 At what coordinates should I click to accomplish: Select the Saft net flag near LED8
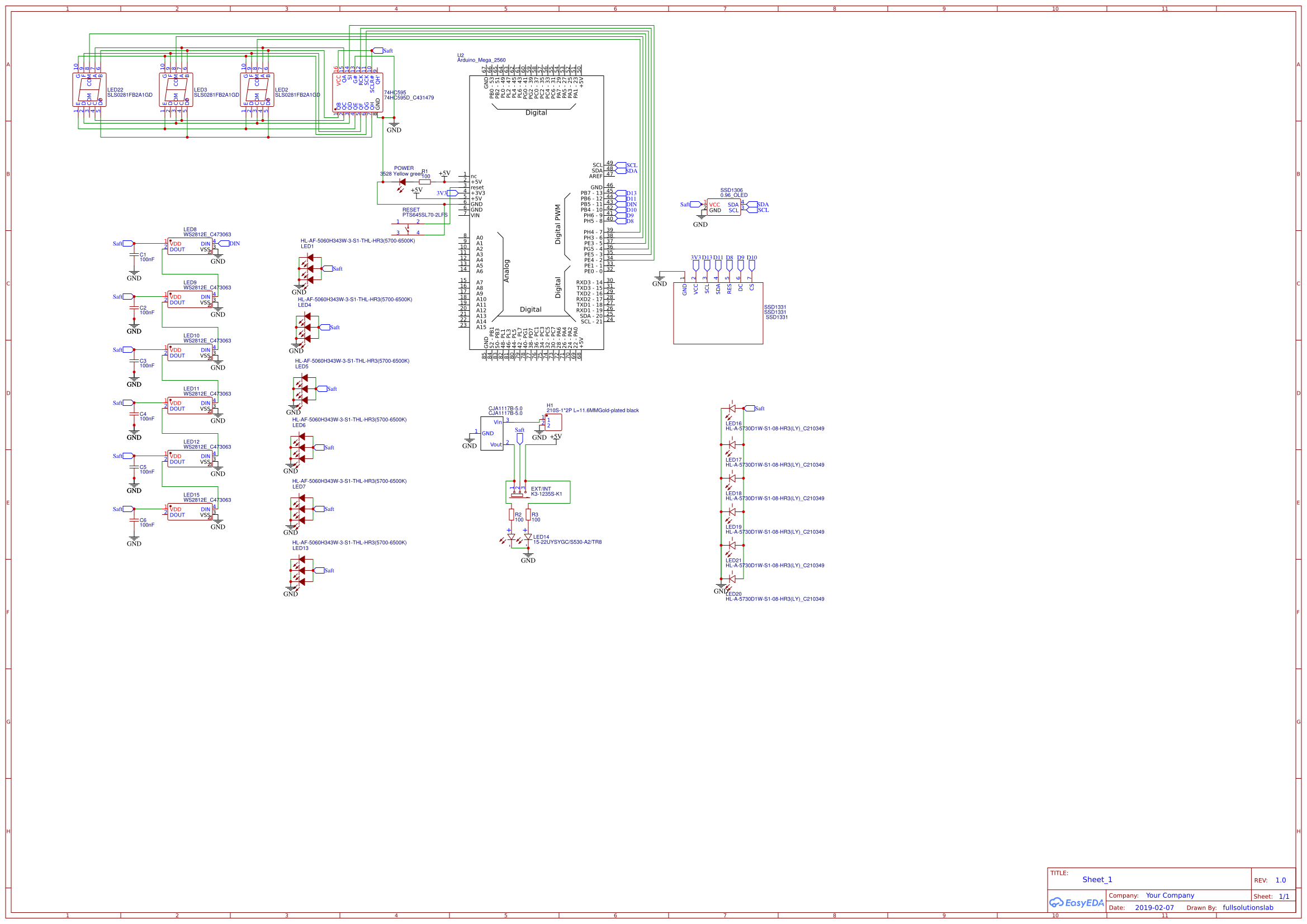click(126, 243)
